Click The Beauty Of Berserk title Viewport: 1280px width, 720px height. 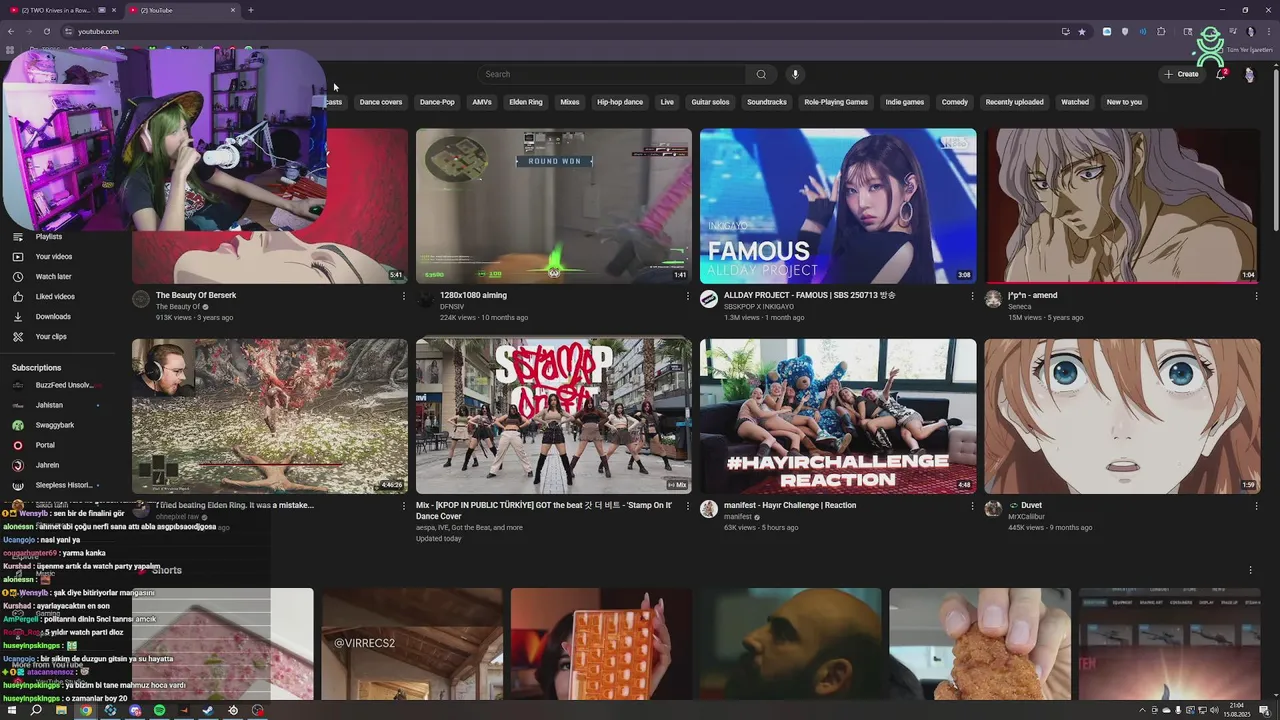[196, 295]
